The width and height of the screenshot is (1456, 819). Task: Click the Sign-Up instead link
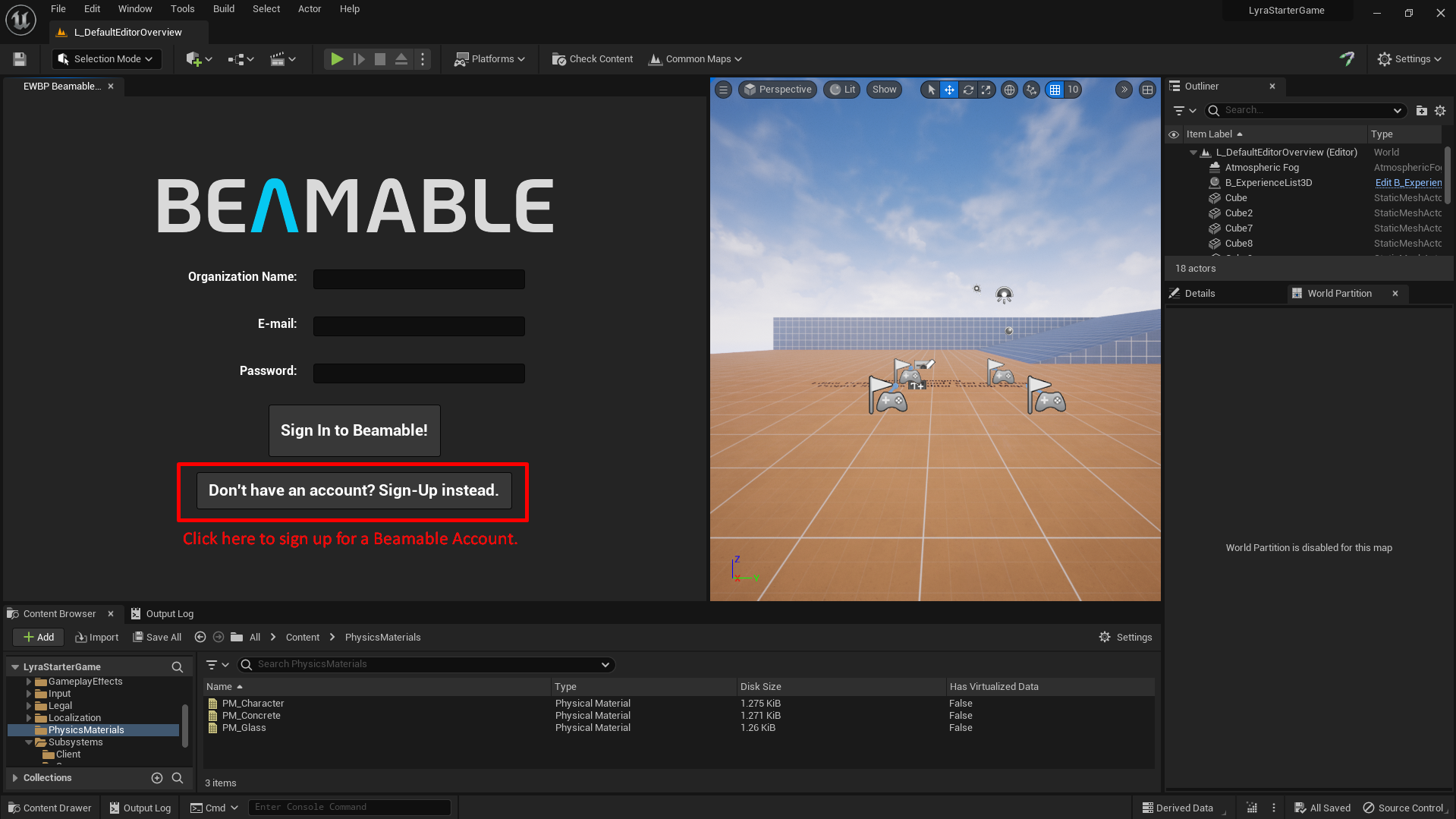click(x=354, y=490)
